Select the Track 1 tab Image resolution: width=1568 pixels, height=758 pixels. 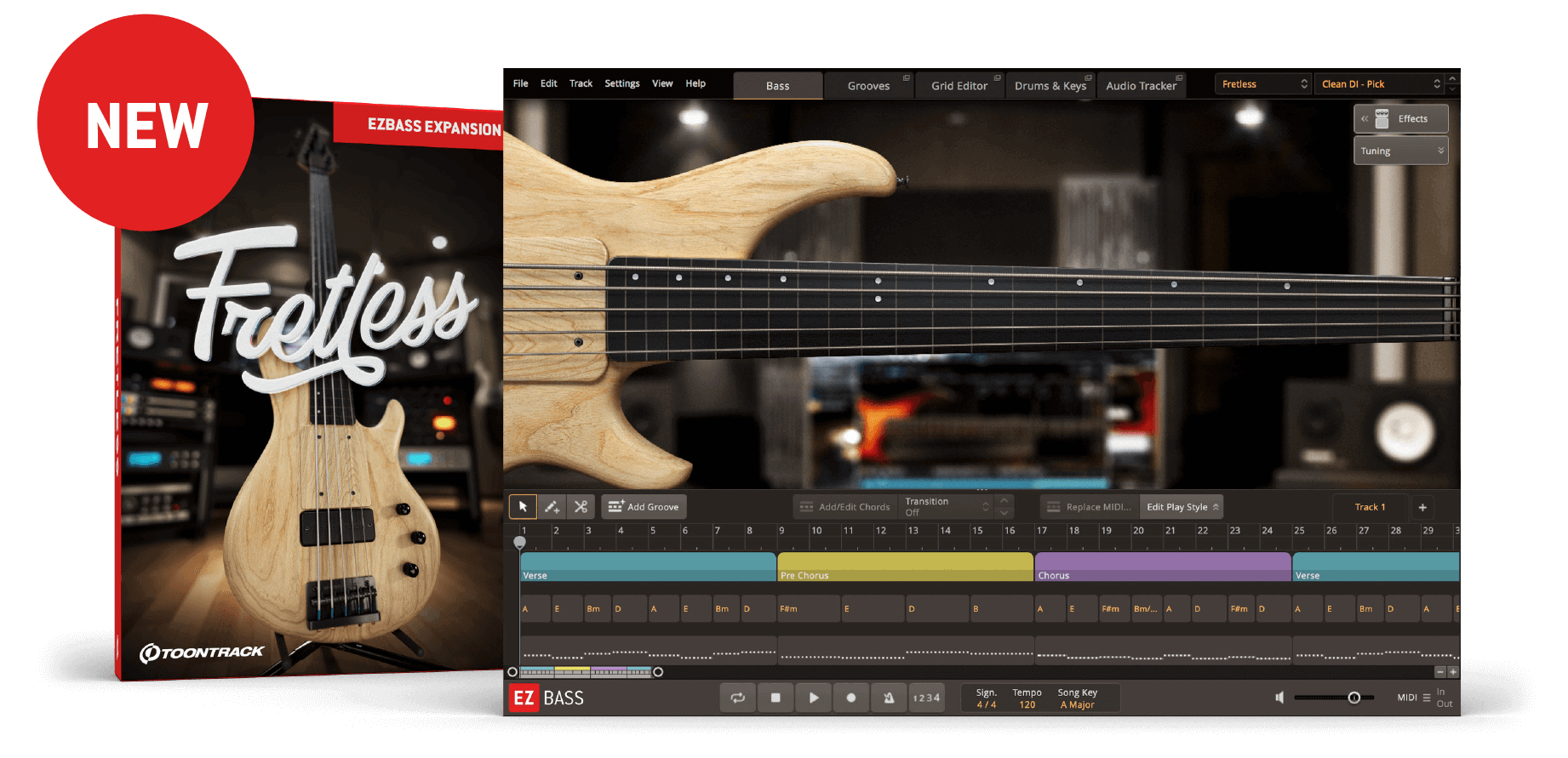[1370, 507]
